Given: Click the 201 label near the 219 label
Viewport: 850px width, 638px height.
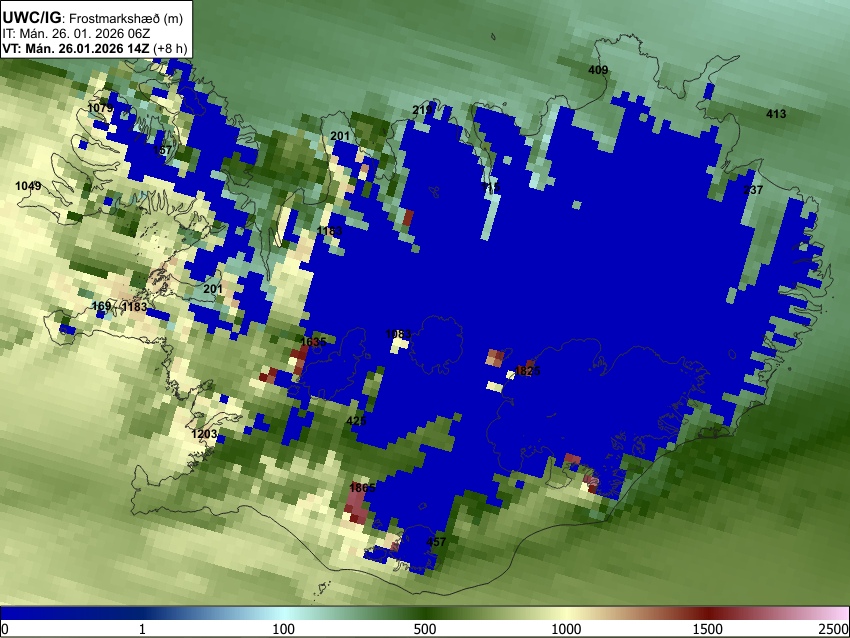Looking at the screenshot, I should (340, 136).
